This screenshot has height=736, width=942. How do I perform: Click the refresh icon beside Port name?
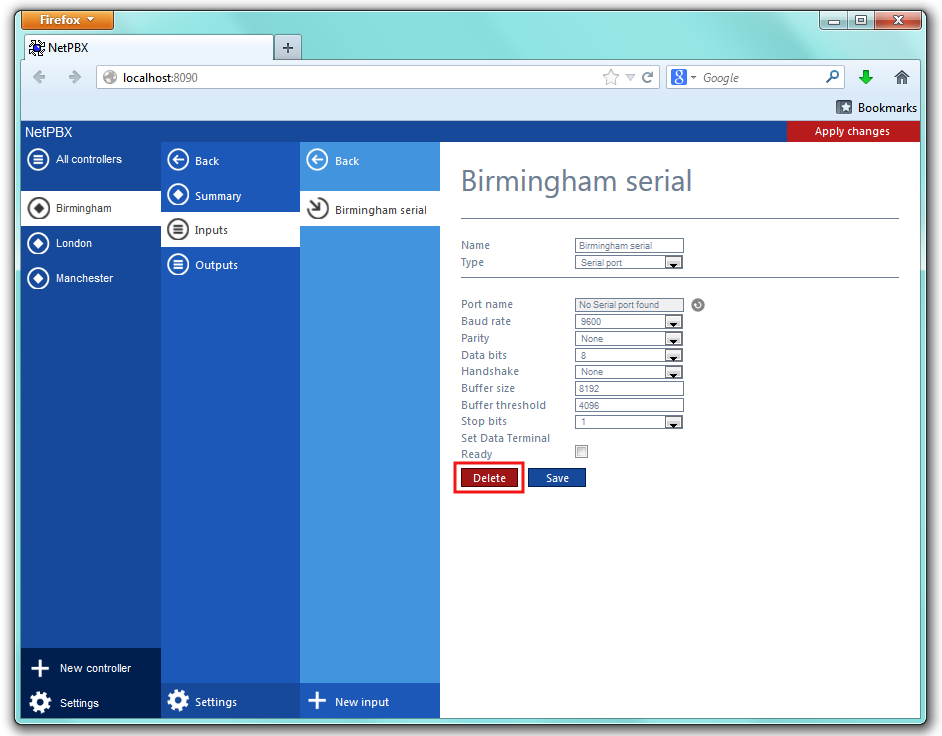pos(698,305)
